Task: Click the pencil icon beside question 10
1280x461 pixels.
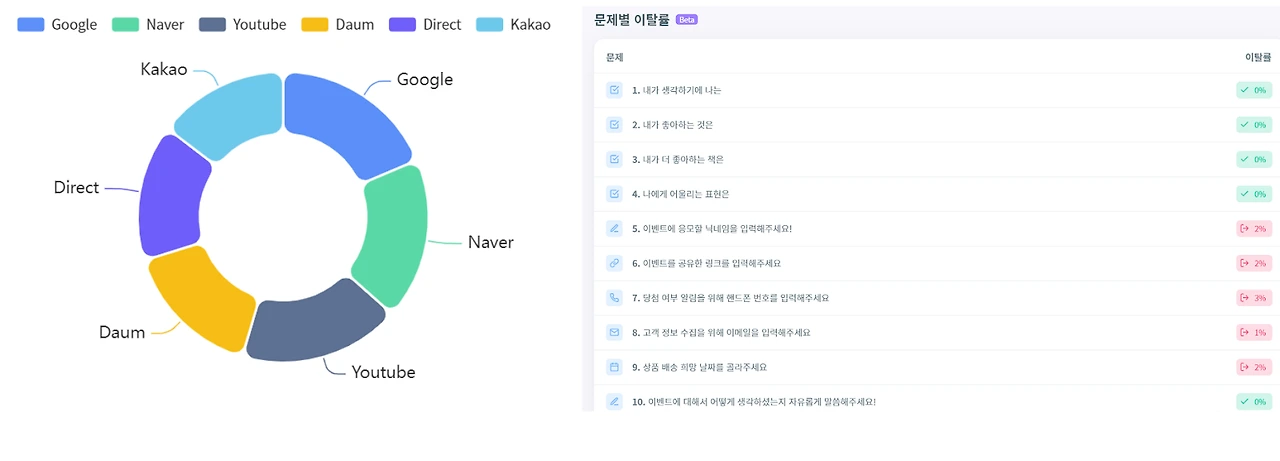Action: (614, 401)
